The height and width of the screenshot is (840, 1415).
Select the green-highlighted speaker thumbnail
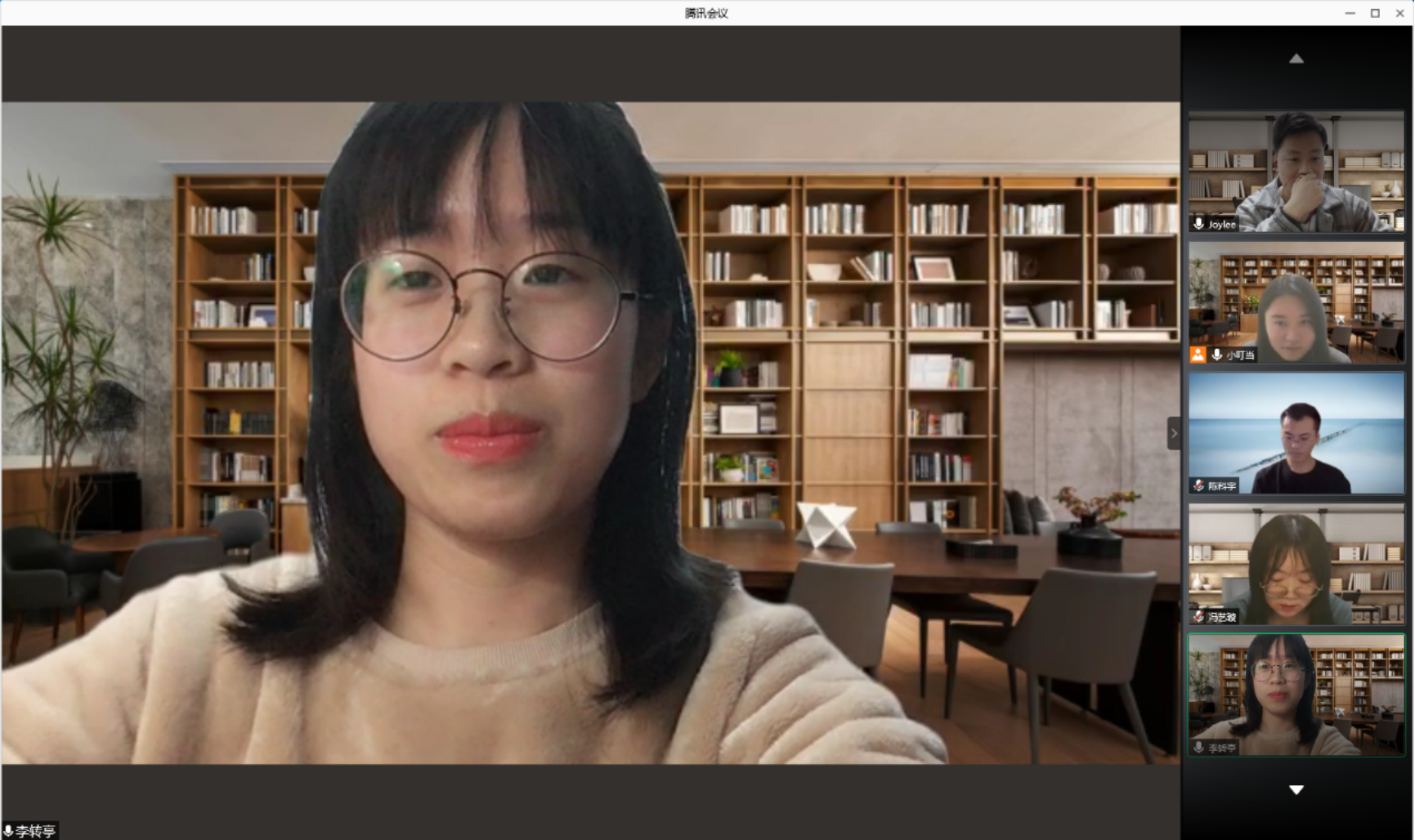[x=1296, y=695]
